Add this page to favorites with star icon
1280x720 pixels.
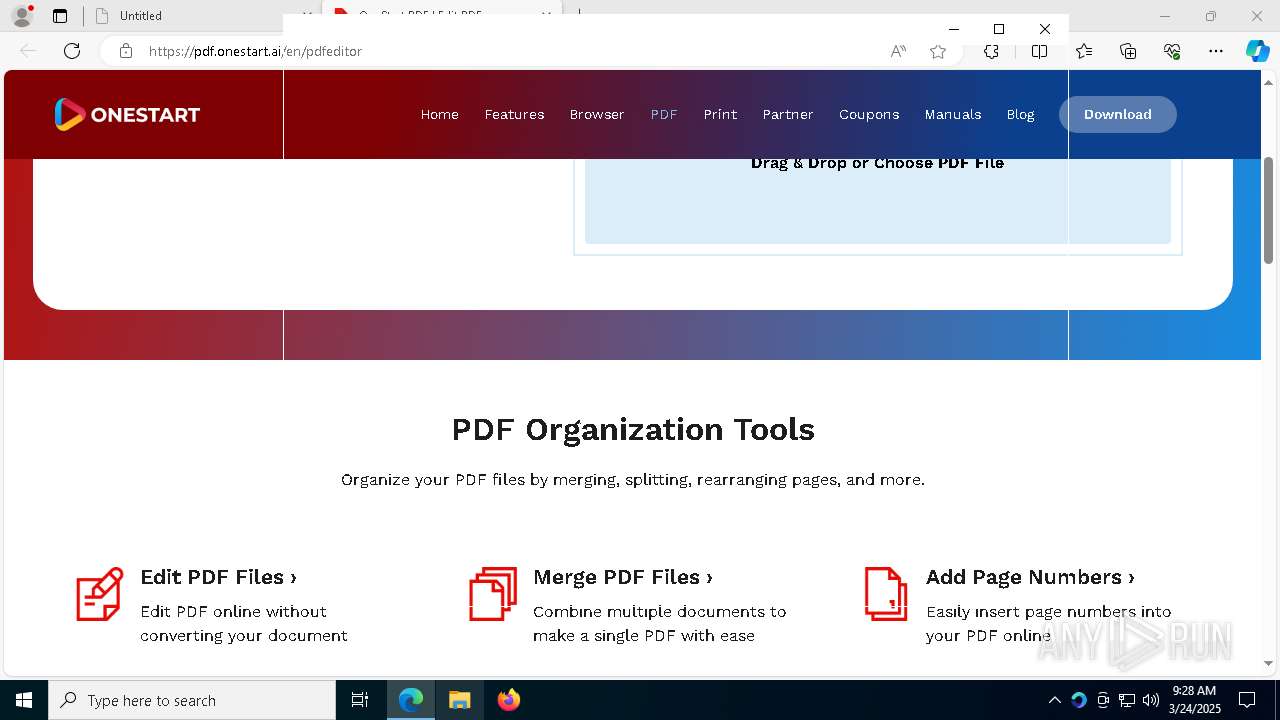[x=938, y=52]
